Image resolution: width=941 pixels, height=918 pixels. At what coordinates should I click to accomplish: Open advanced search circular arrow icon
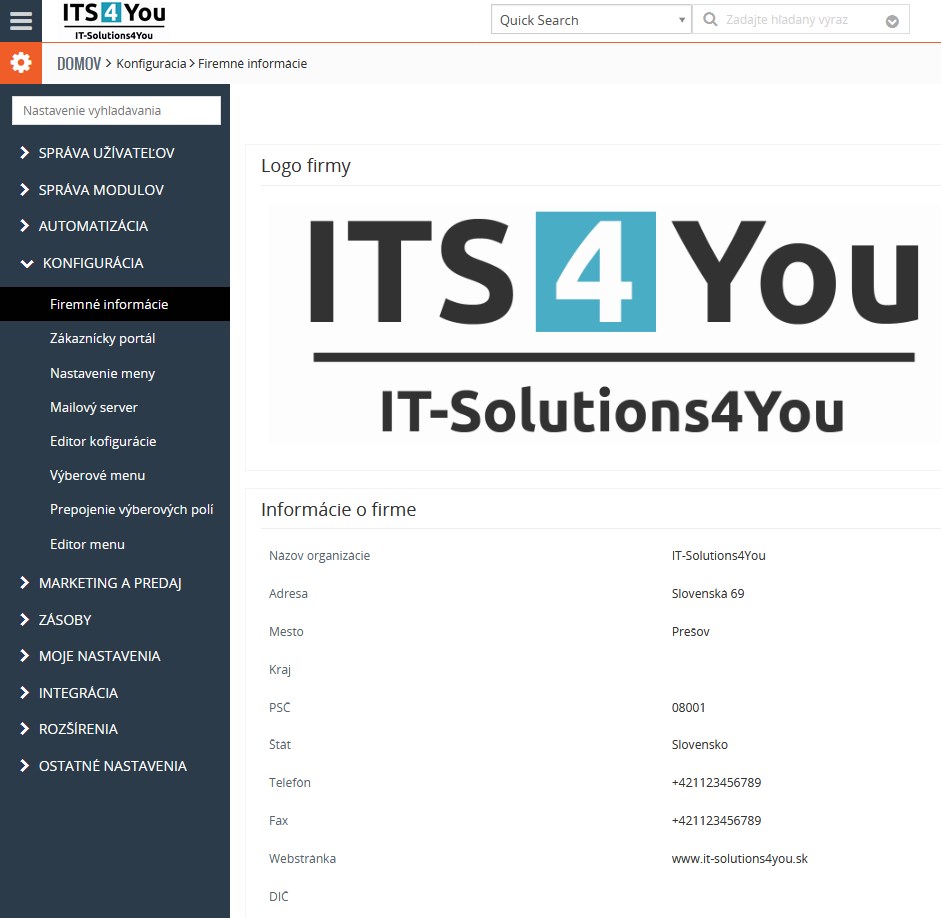coord(892,22)
